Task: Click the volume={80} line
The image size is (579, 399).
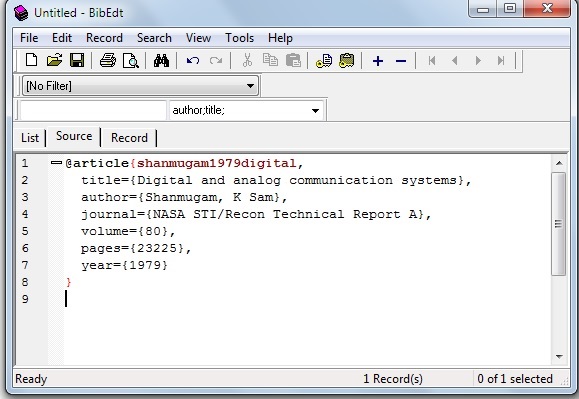Action: point(128,231)
